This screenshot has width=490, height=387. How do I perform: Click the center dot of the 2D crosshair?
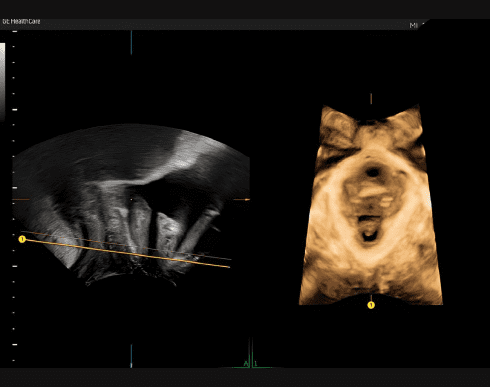(x=131, y=200)
